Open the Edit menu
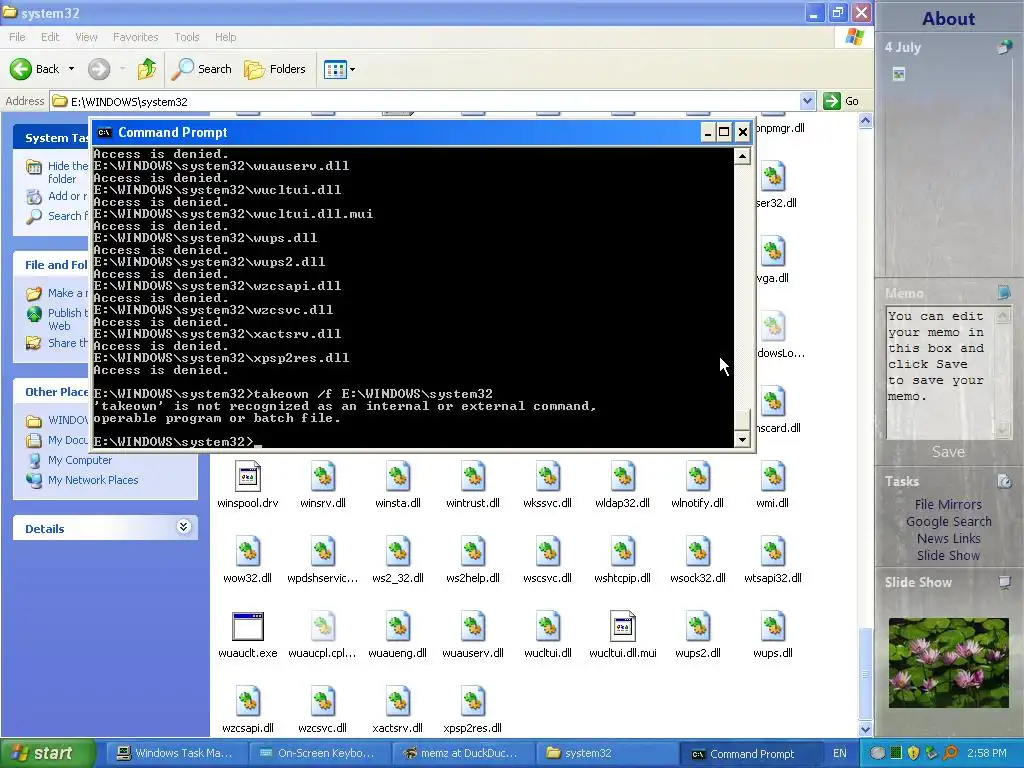The height and width of the screenshot is (768, 1024). click(50, 37)
